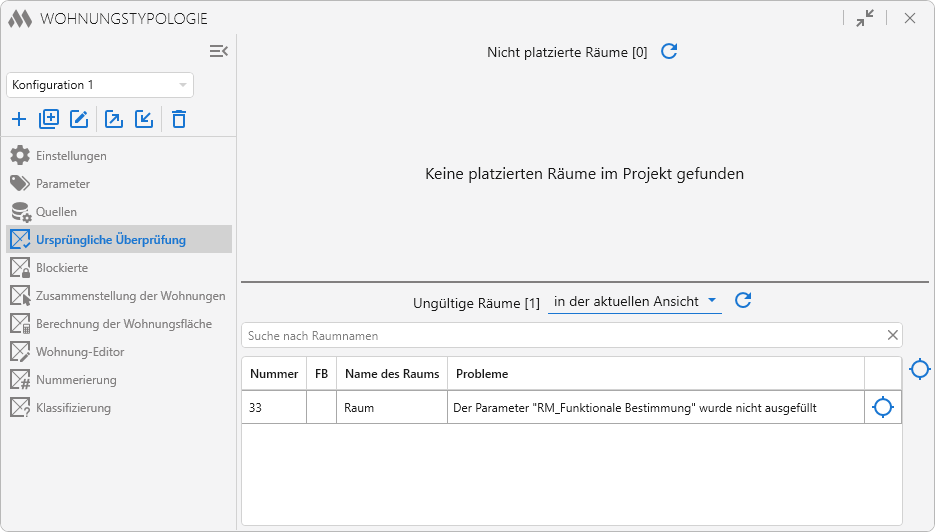Image resolution: width=935 pixels, height=532 pixels.
Task: Go to the Parameter section
Action: [63, 184]
